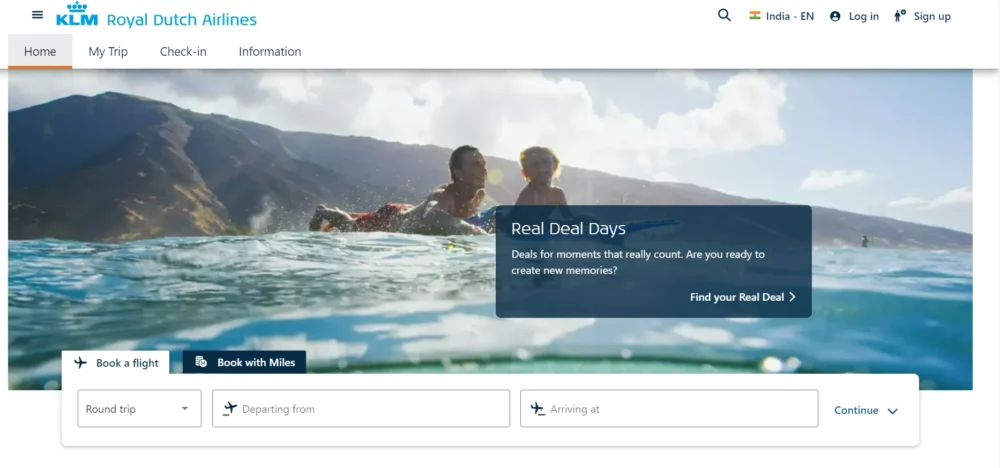Click the Log in profile icon
Viewport: 1000px width, 468px height.
[835, 16]
